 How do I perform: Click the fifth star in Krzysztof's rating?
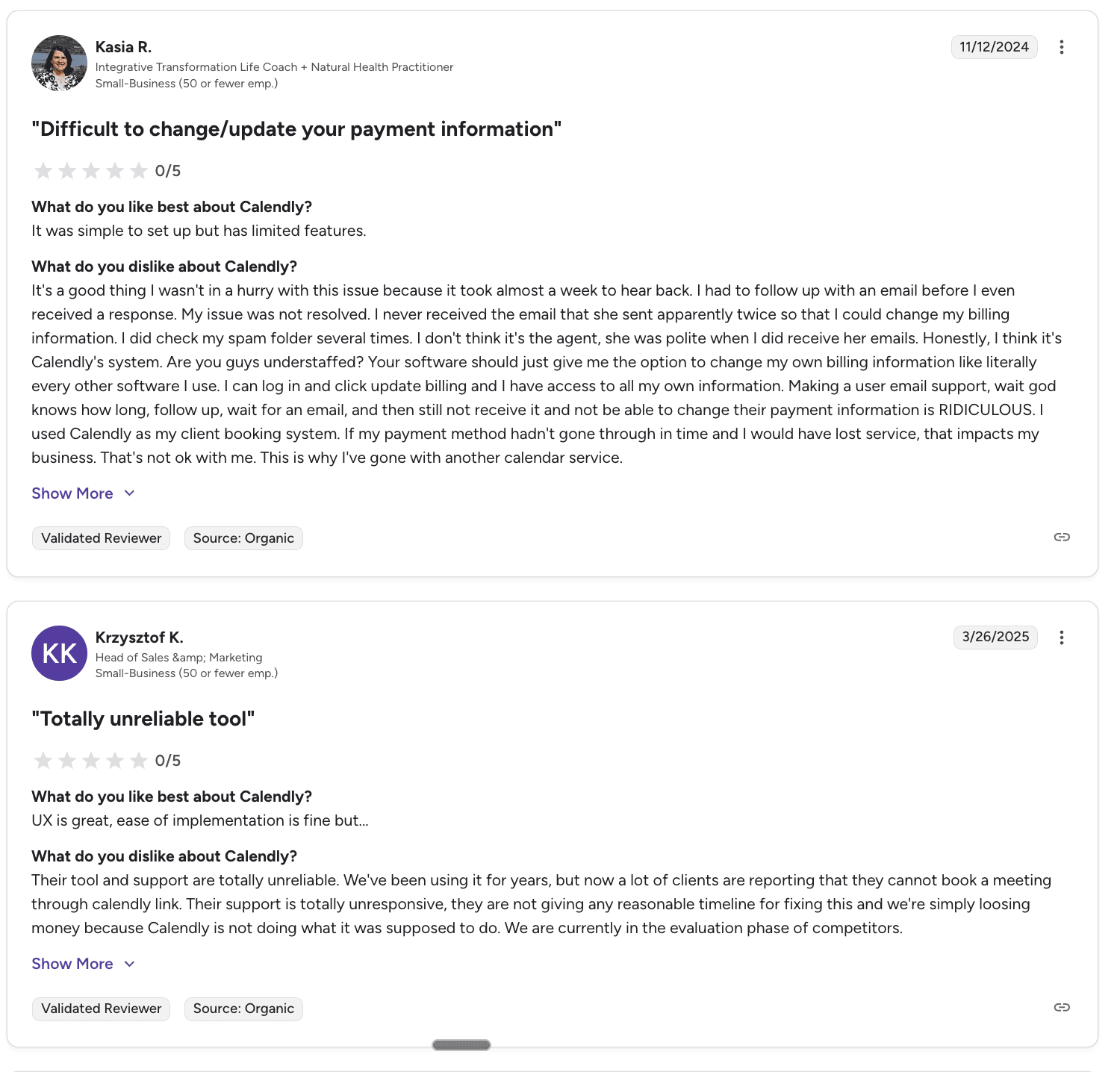pyautogui.click(x=139, y=760)
